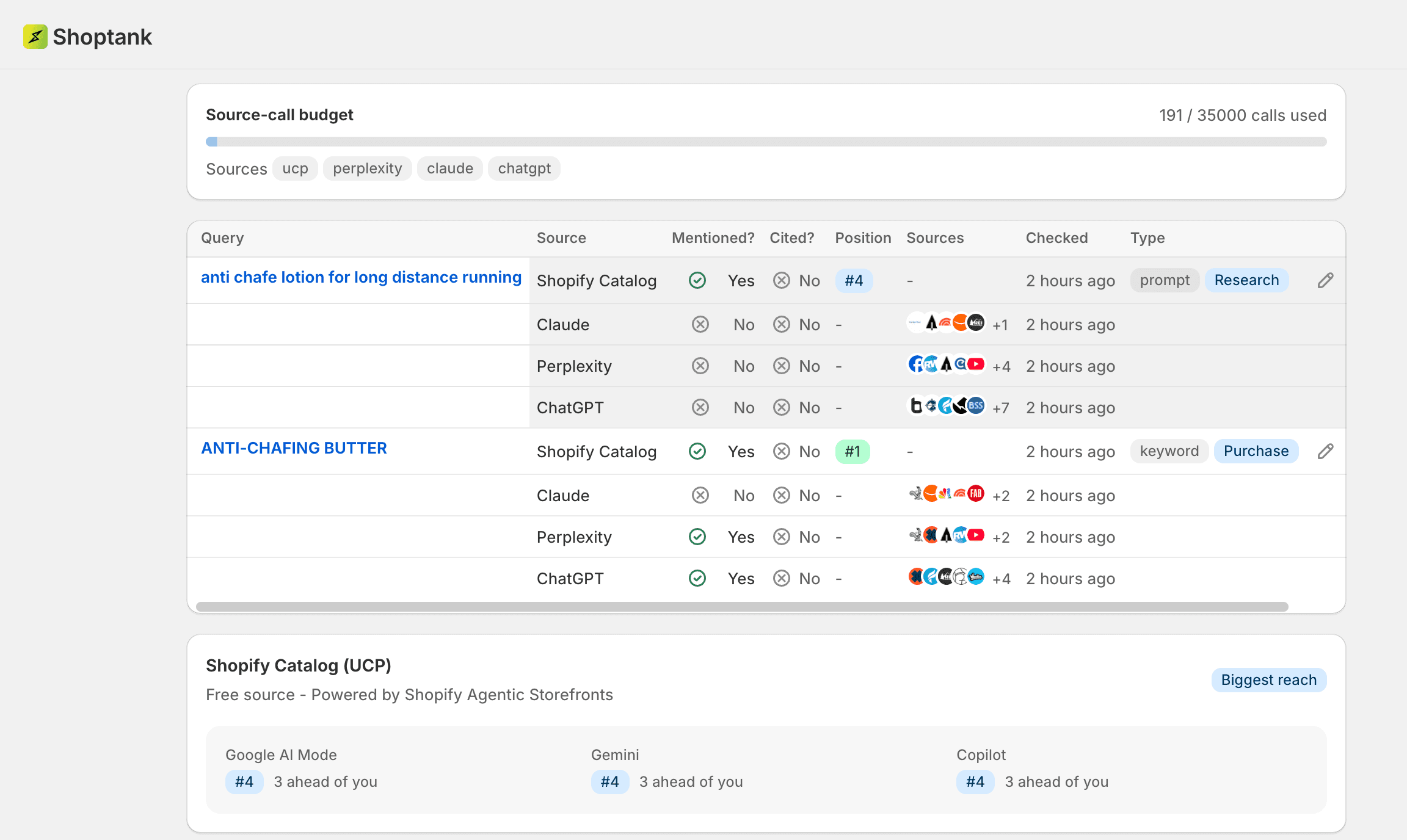Screen dimensions: 1407x840
Task: Click Mentioned X icon in first ChatGPT row
Action: coord(700,407)
